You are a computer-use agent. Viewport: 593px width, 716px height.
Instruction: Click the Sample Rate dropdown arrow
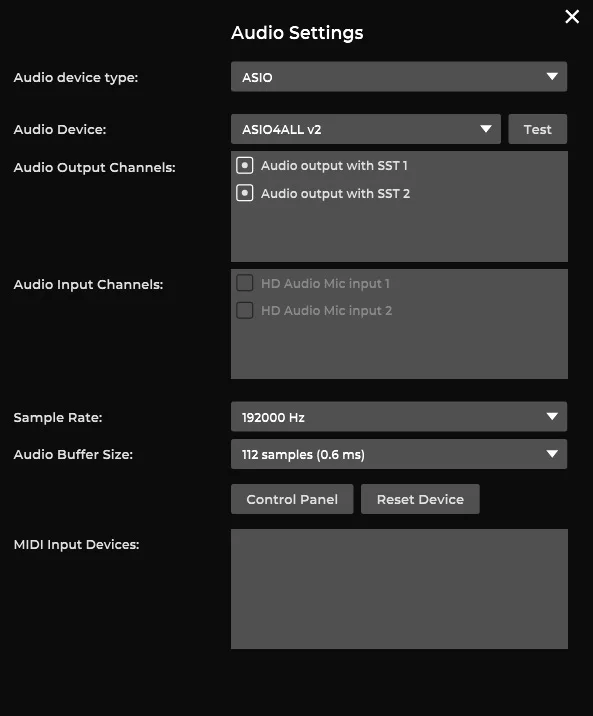click(x=552, y=416)
